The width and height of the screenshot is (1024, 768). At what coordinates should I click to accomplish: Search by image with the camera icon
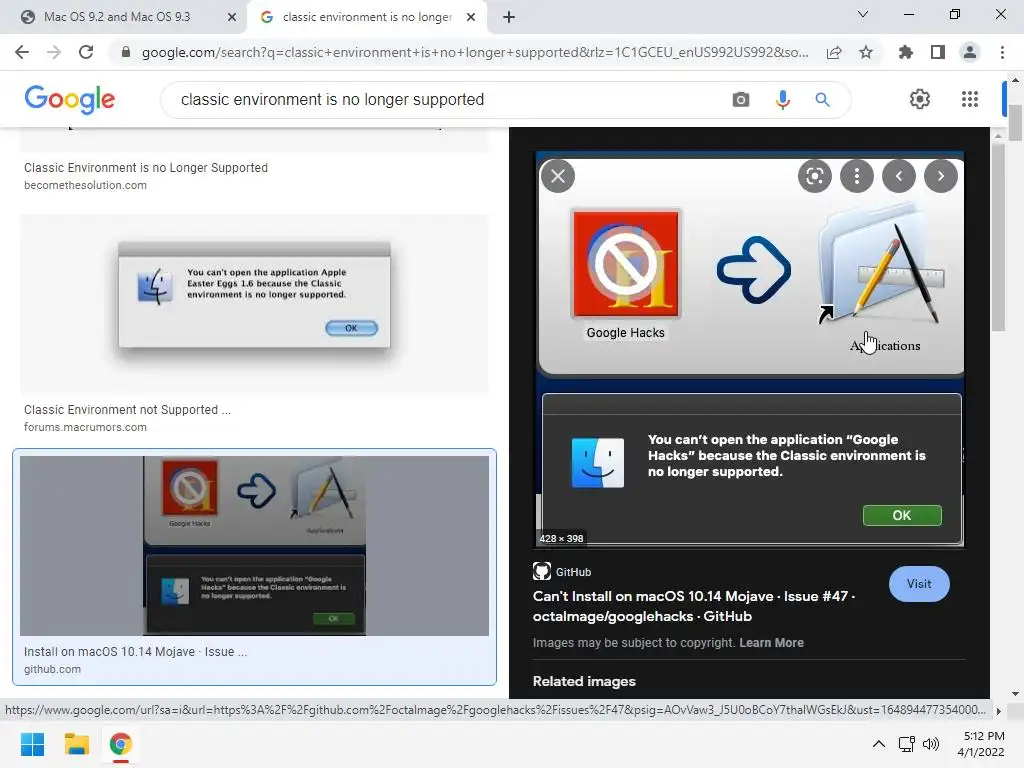(x=741, y=100)
